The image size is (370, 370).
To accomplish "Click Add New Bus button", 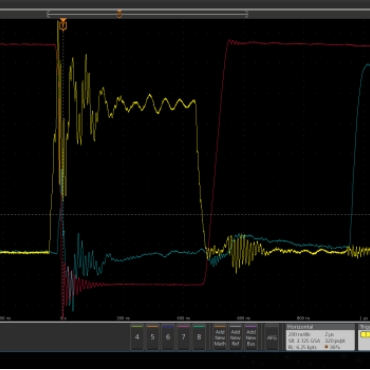I will [251, 337].
